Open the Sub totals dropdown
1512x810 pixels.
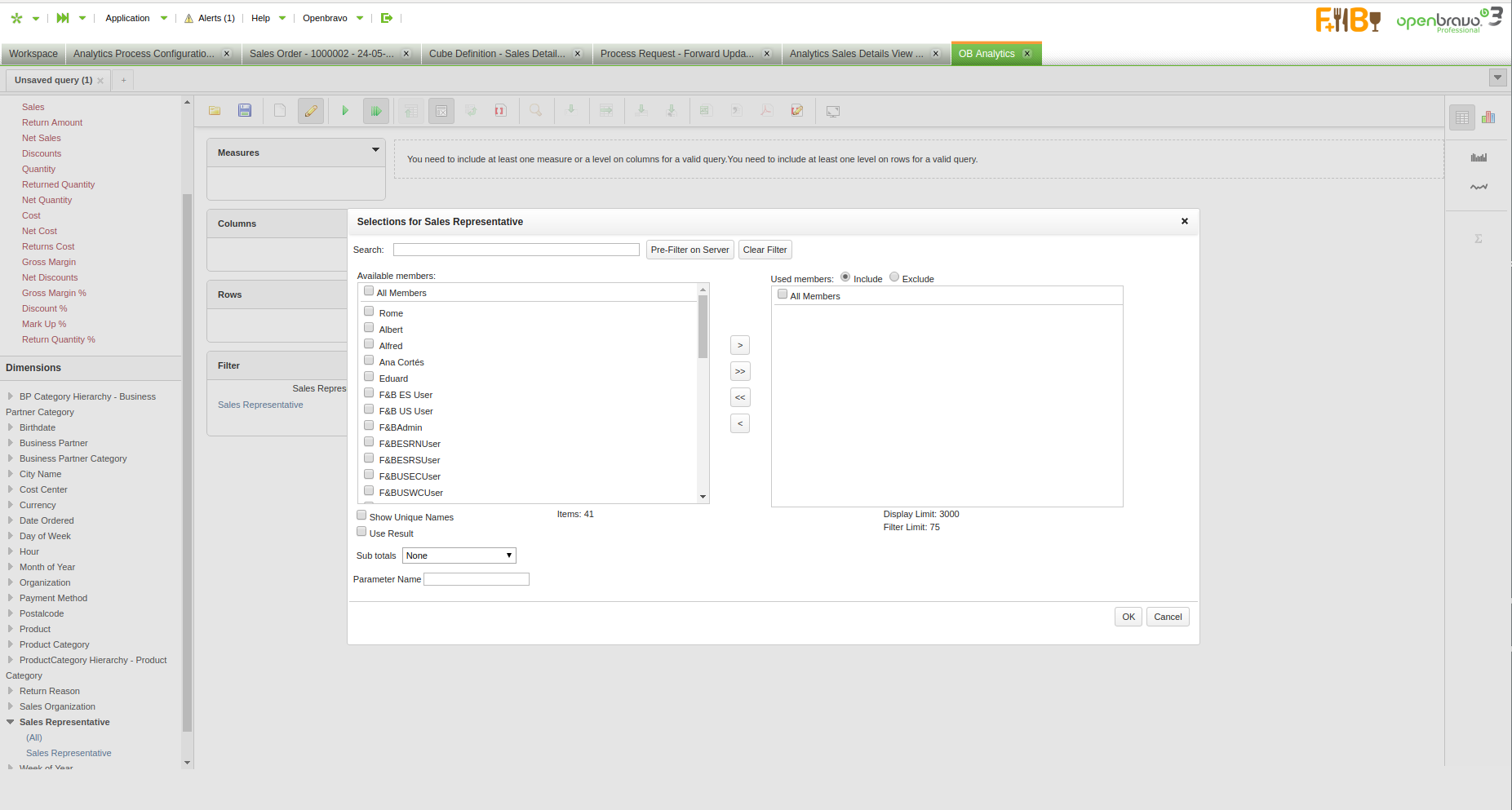[x=459, y=555]
